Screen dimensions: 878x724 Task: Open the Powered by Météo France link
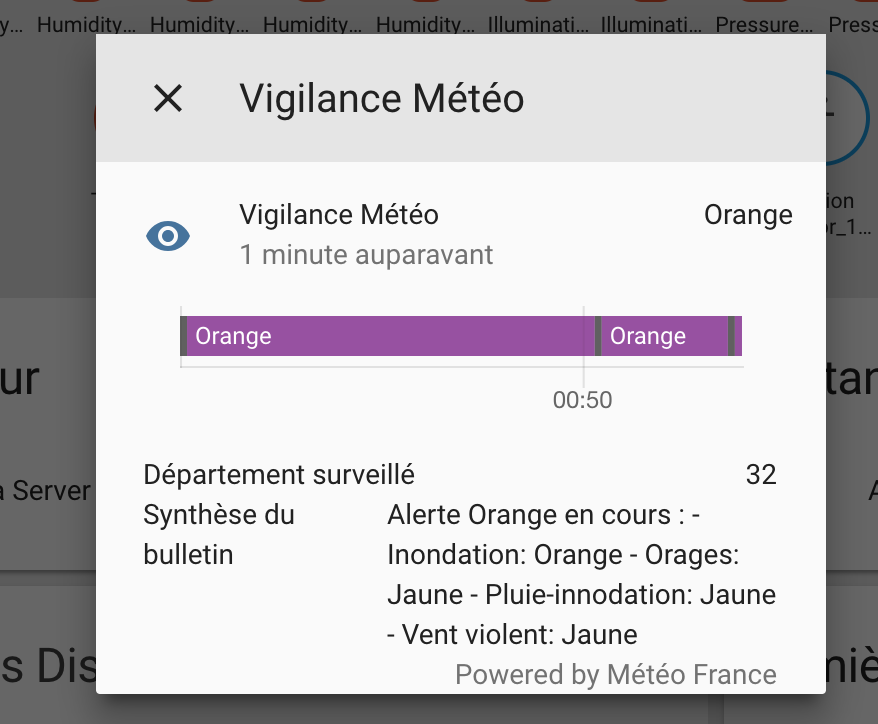(616, 674)
